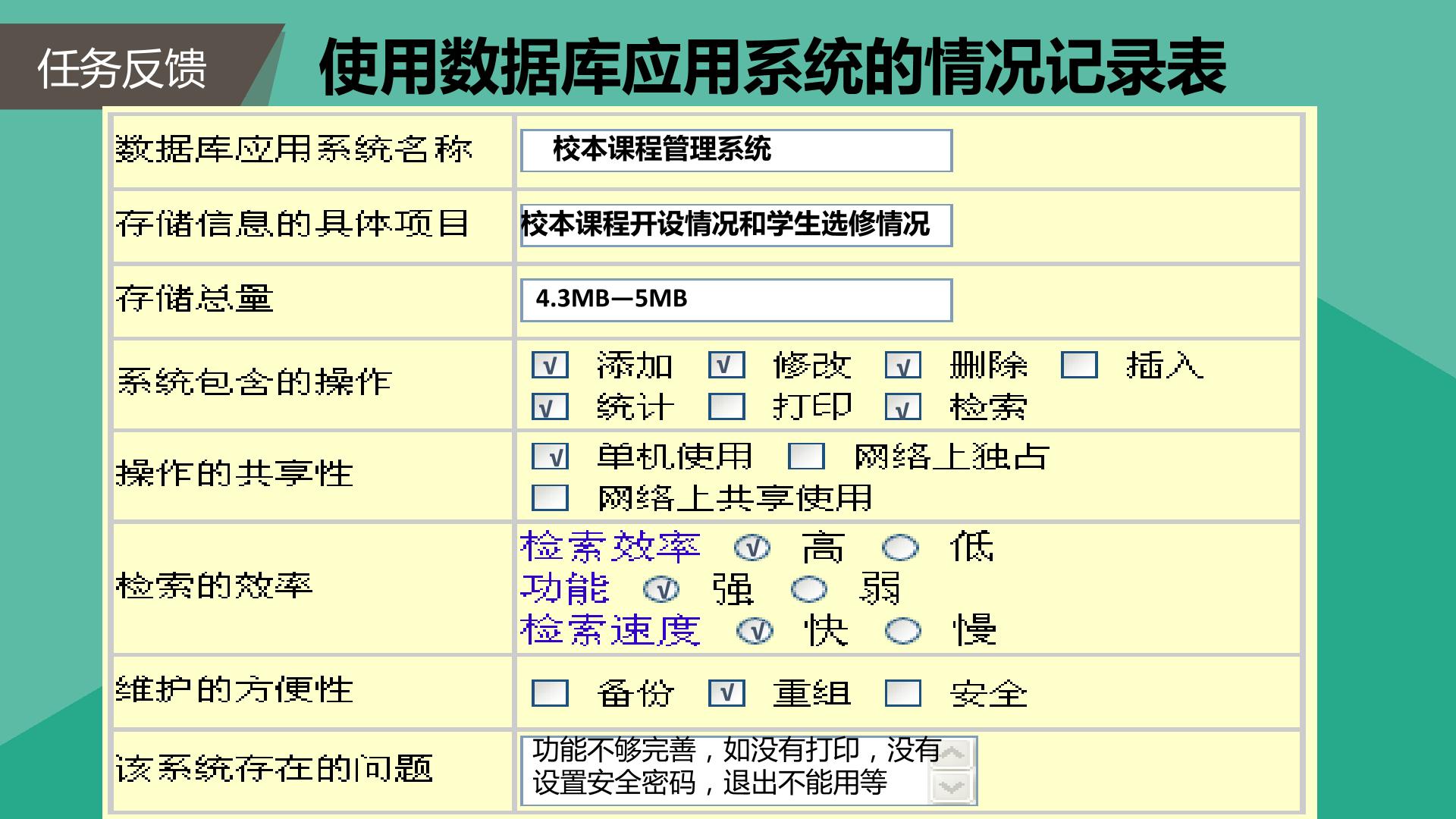Toggle the 检索 operation checkbox

902,406
